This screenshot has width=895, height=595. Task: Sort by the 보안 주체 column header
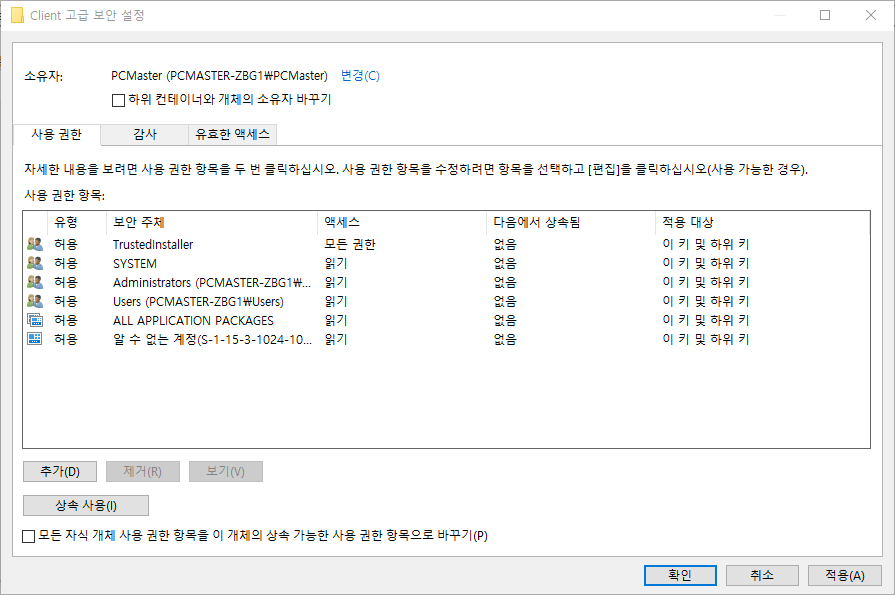coord(212,222)
